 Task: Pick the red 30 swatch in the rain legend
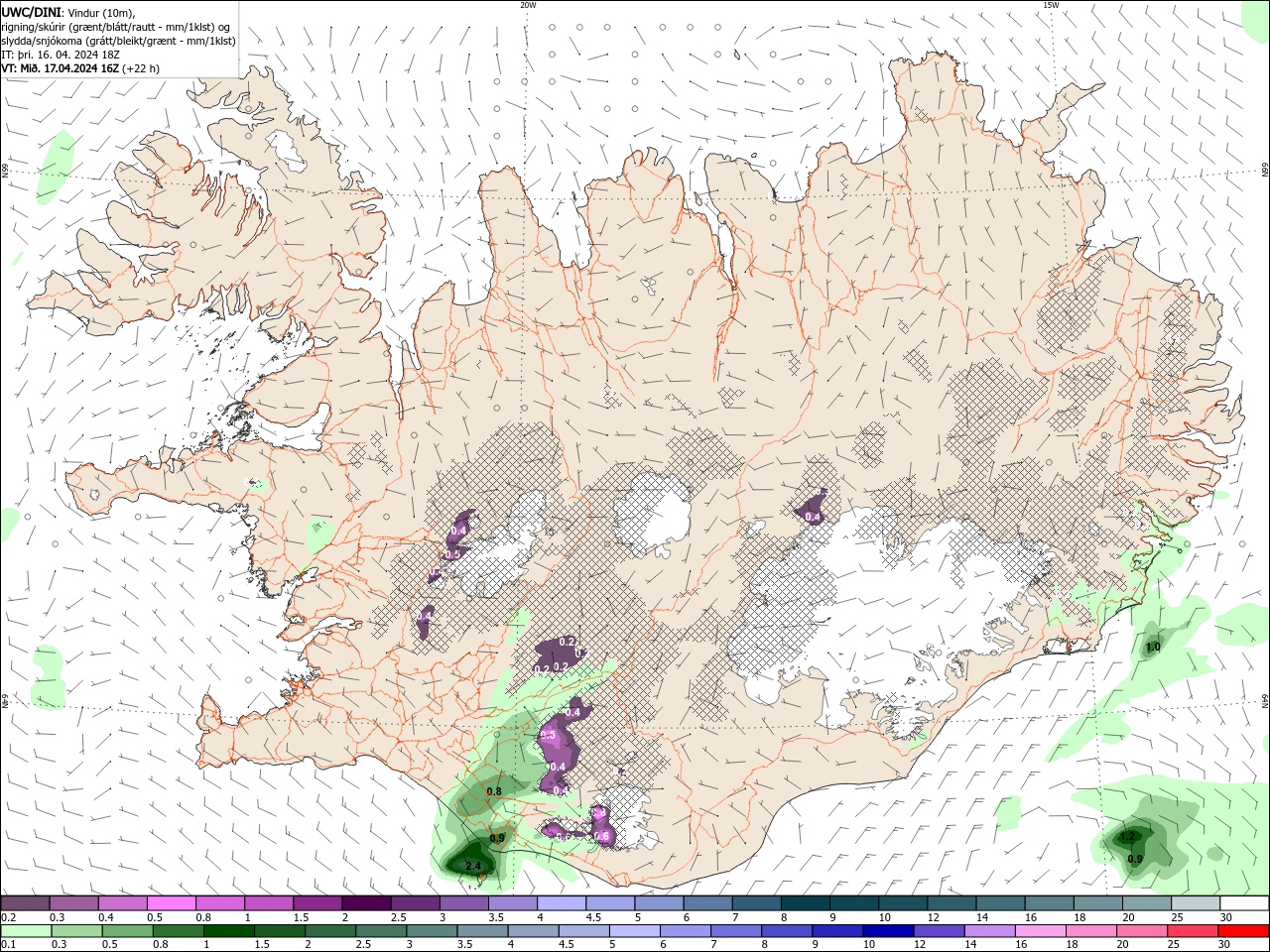[x=1243, y=931]
